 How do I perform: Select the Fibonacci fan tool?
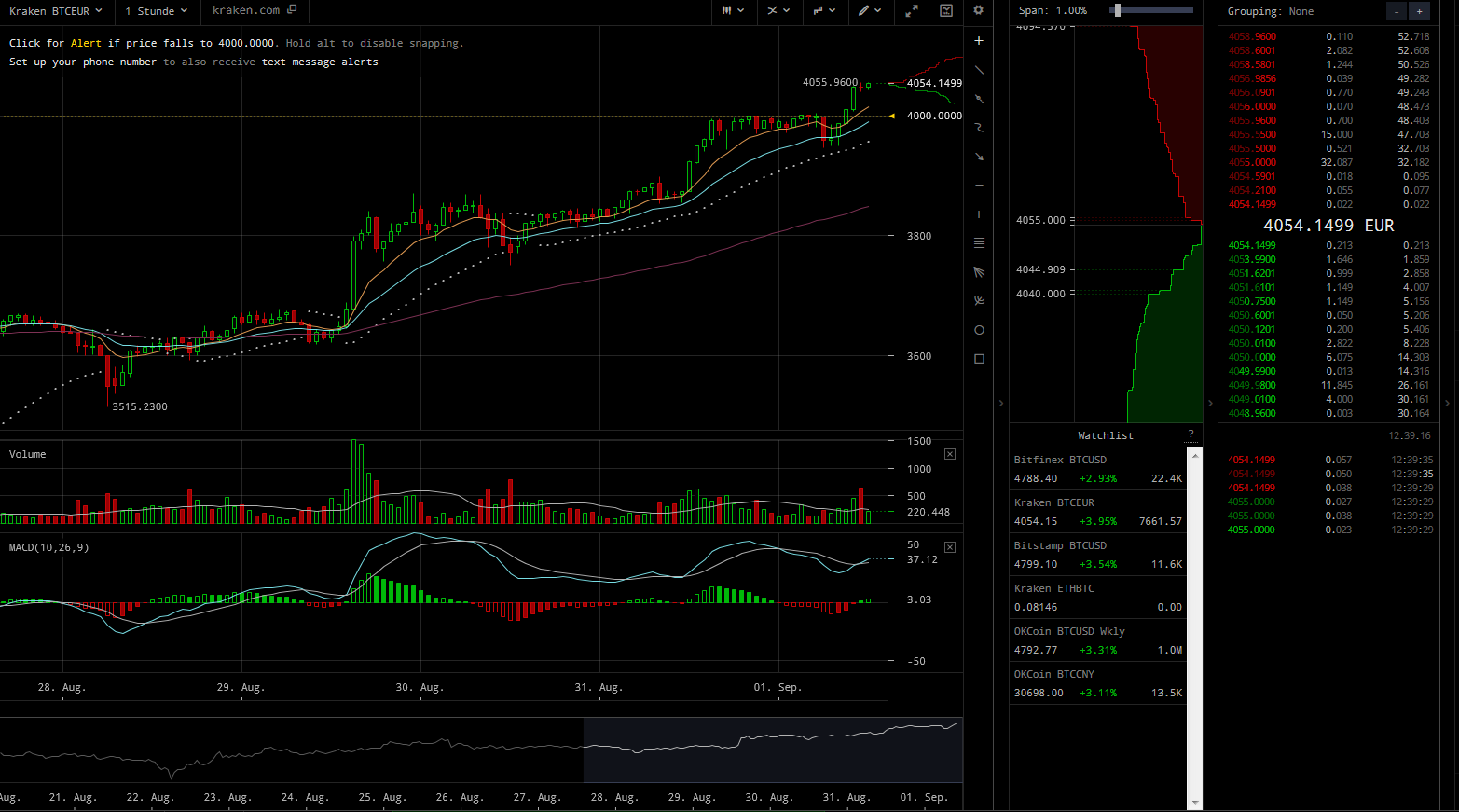click(x=979, y=272)
